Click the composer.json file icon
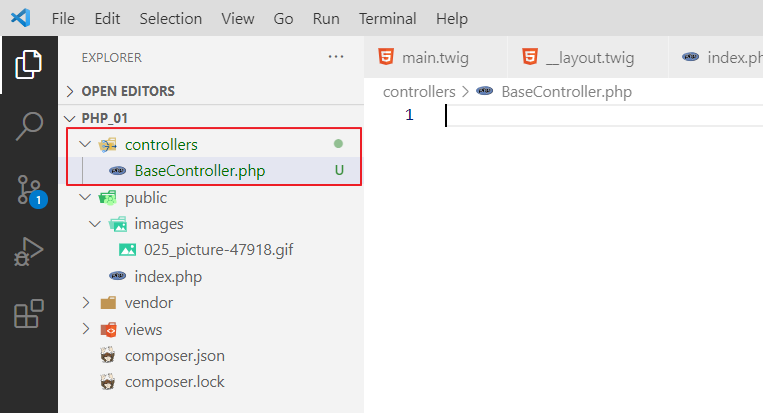763x413 pixels. pos(108,355)
